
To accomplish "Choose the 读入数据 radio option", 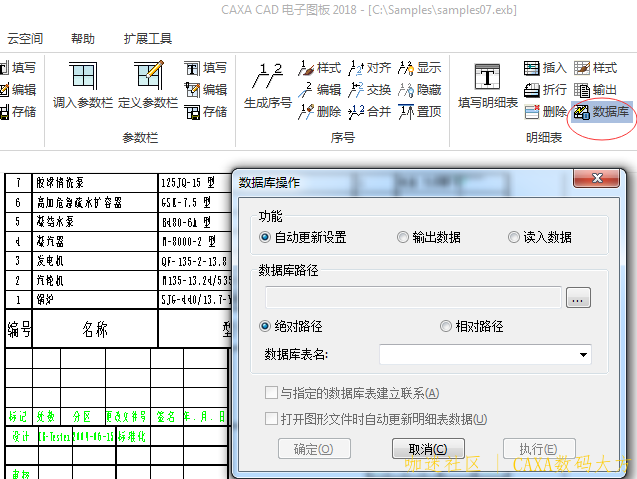I will coord(515,238).
